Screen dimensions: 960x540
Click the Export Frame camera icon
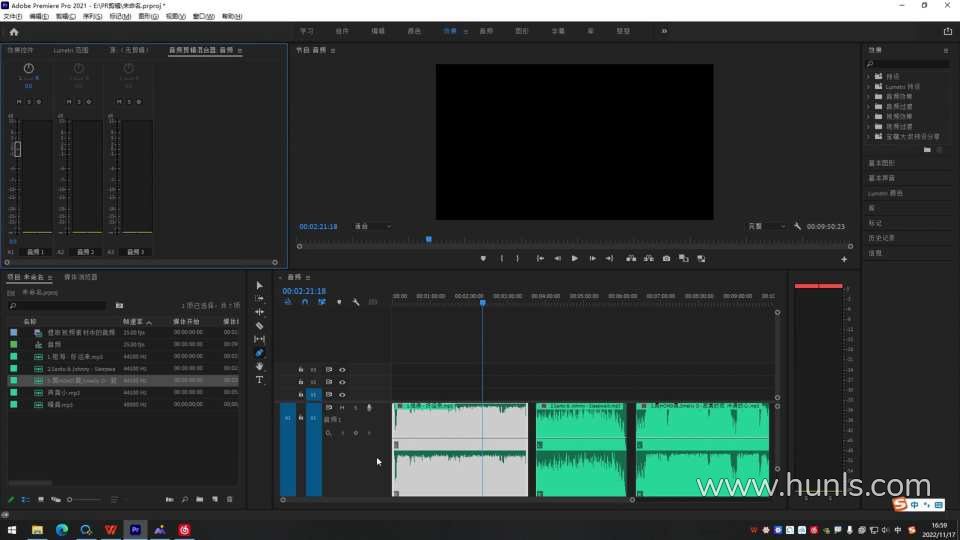[667, 258]
